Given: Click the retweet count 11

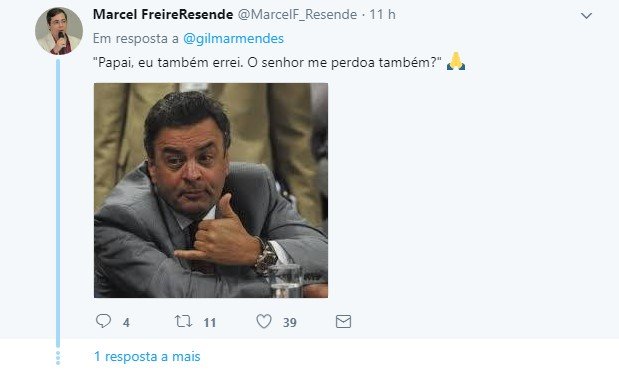Looking at the screenshot, I should (210, 323).
